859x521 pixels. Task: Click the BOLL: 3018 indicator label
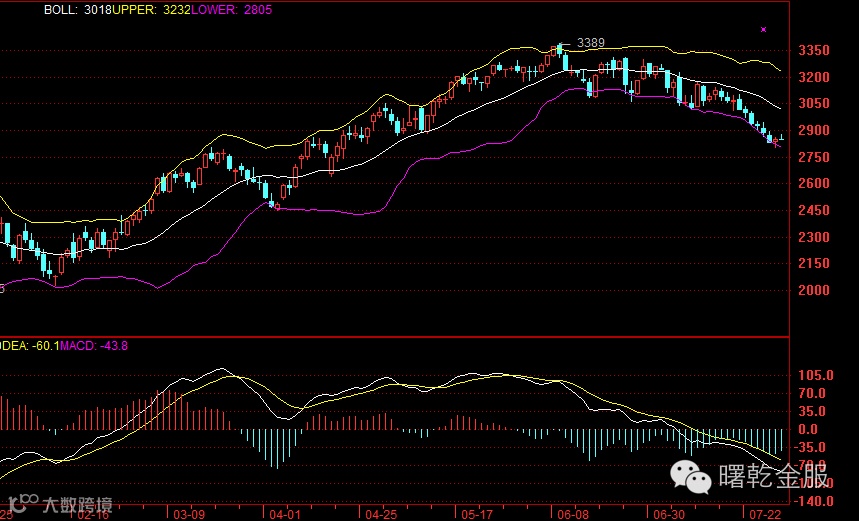tap(78, 10)
